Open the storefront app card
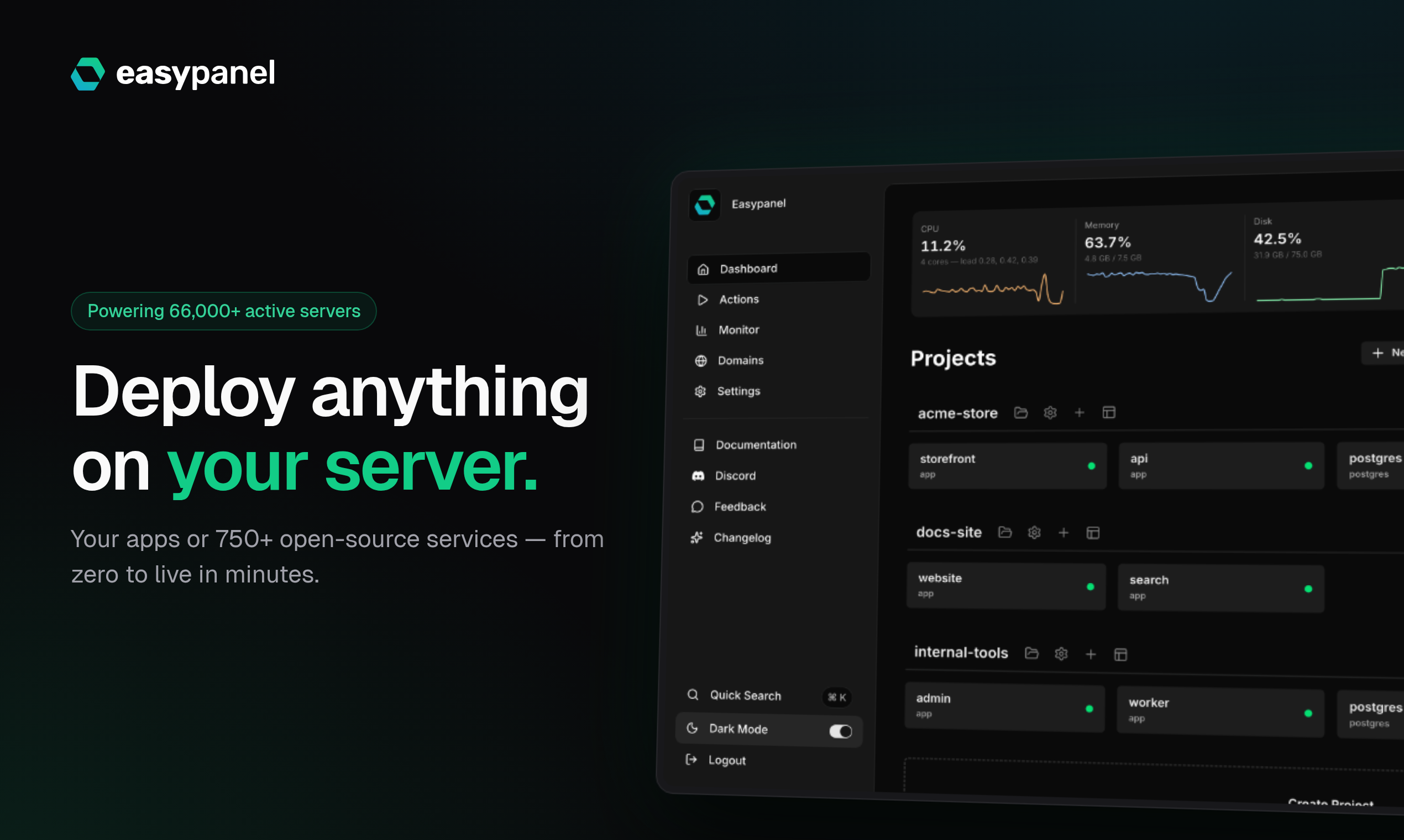This screenshot has width=1404, height=840. click(x=1008, y=466)
